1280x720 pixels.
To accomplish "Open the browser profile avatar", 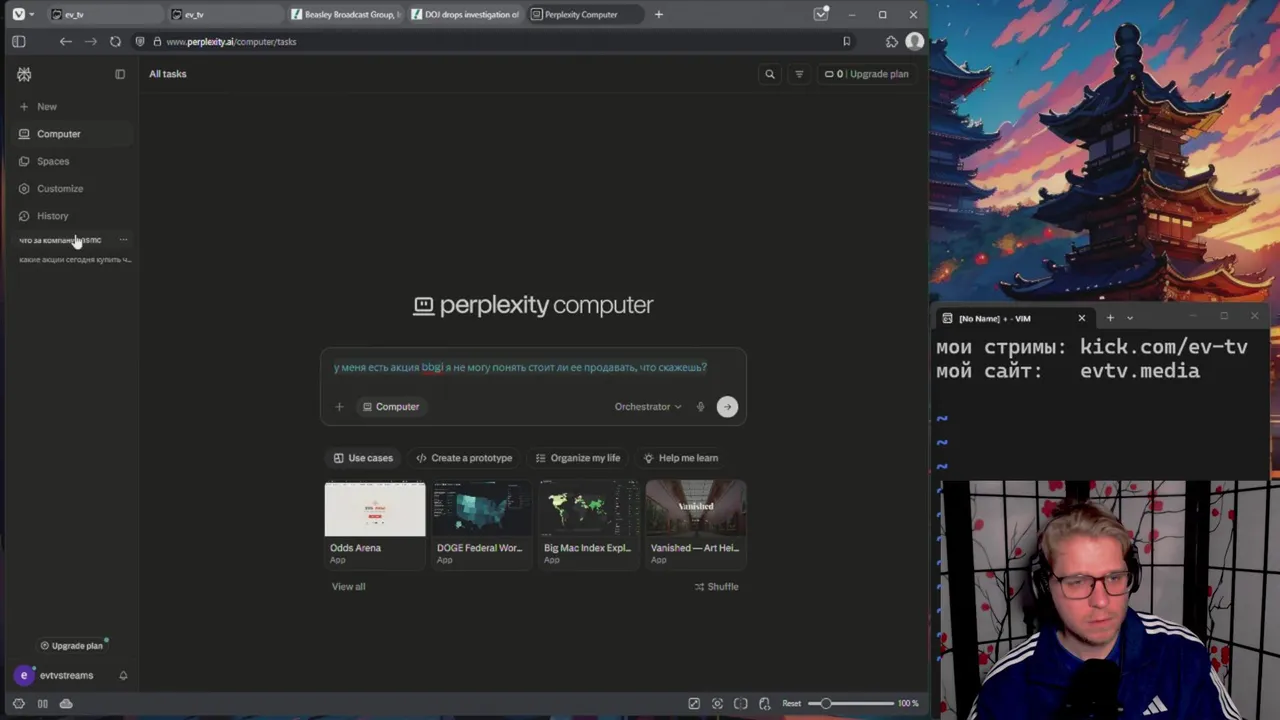I will pyautogui.click(x=914, y=41).
